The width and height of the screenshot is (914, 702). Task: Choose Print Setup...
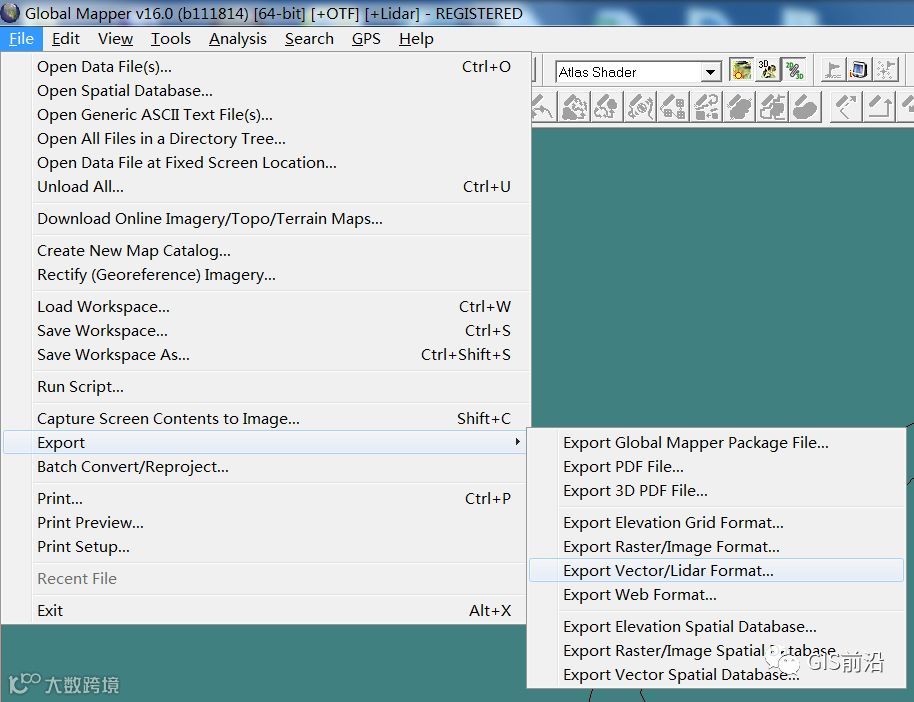pos(266,546)
